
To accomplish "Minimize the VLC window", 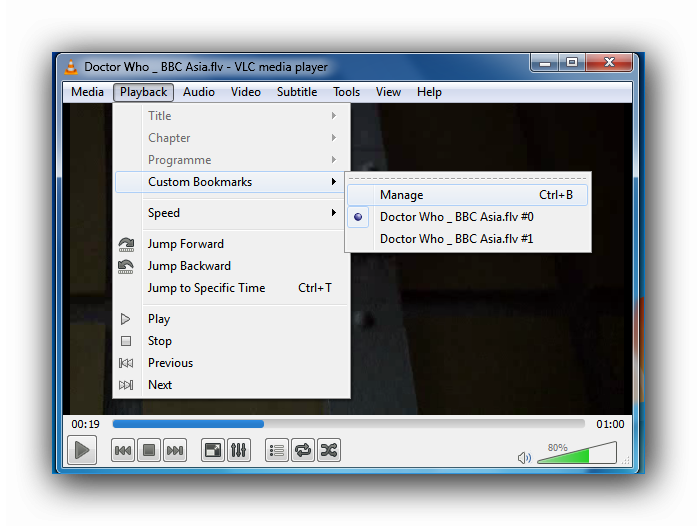I will point(545,63).
